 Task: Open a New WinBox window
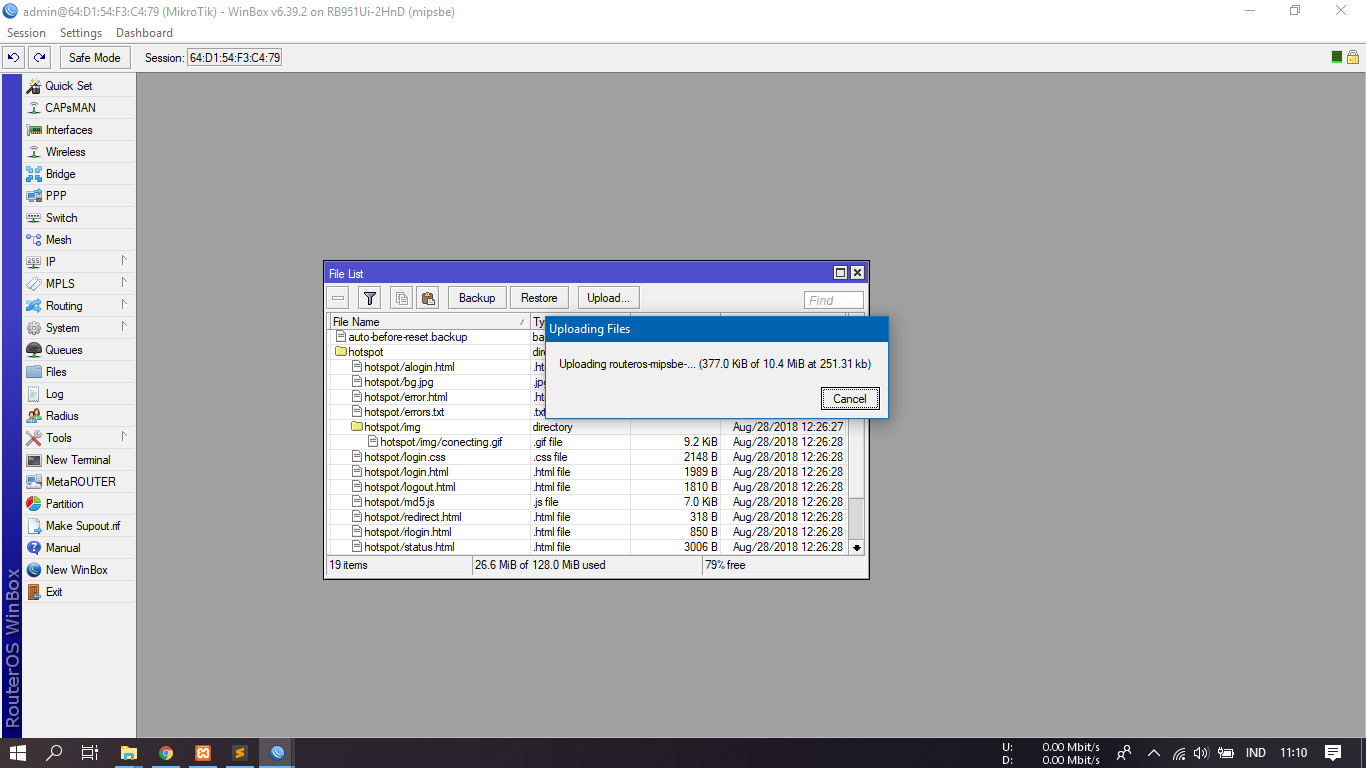coord(79,570)
